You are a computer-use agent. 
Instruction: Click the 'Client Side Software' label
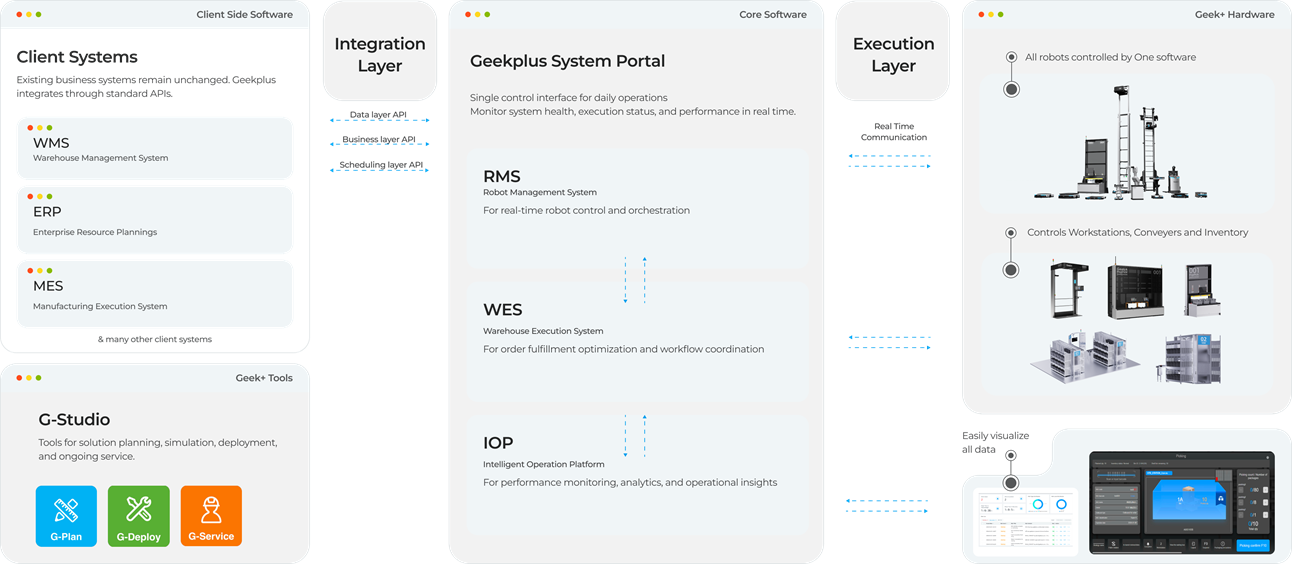[245, 15]
